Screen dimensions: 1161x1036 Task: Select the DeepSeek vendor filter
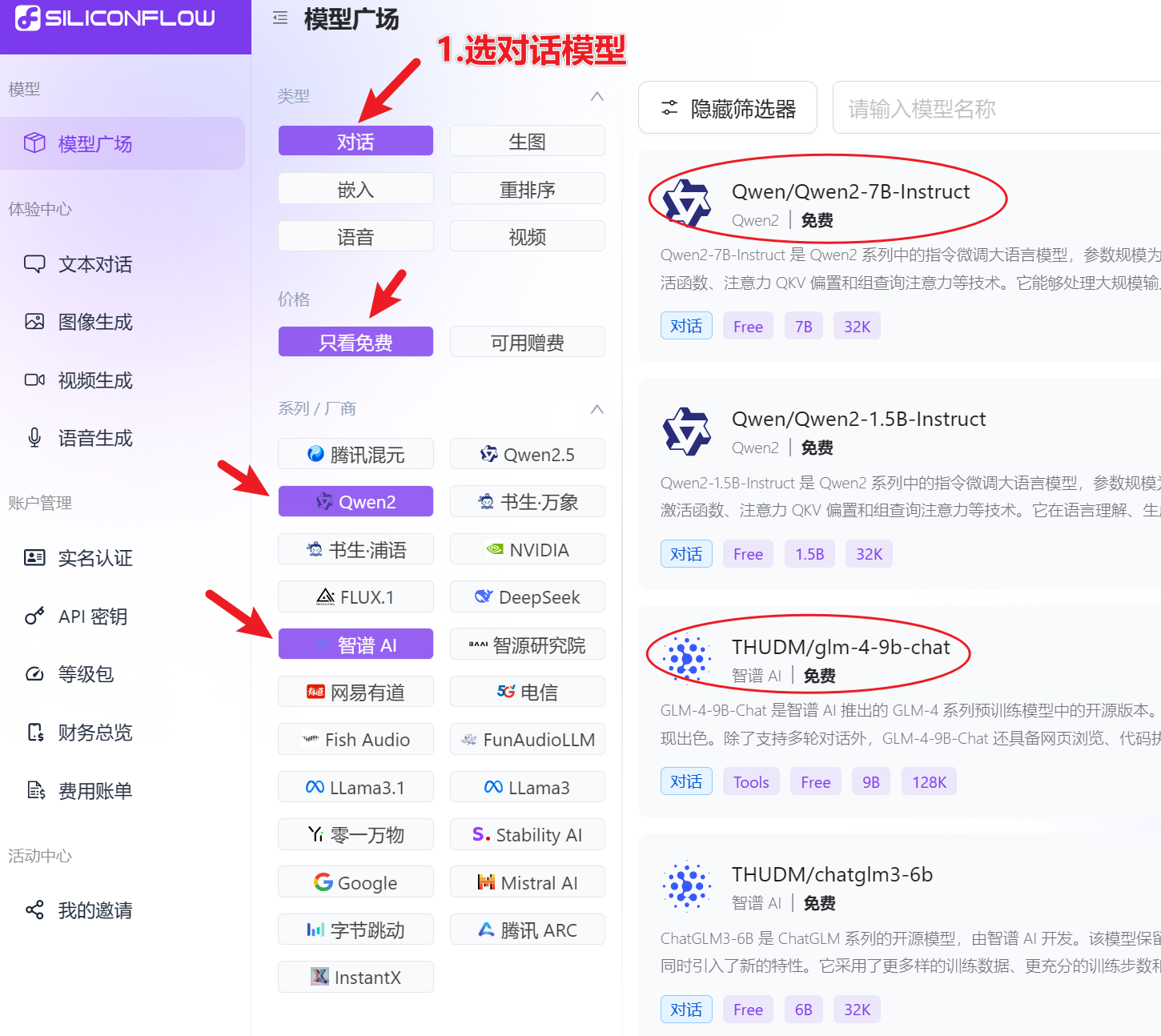click(x=528, y=596)
